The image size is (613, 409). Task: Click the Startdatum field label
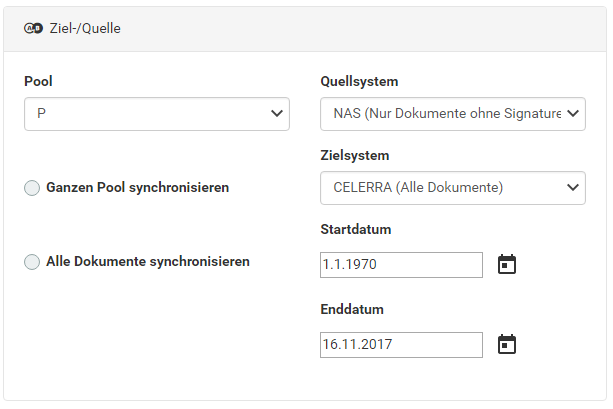pyautogui.click(x=356, y=229)
